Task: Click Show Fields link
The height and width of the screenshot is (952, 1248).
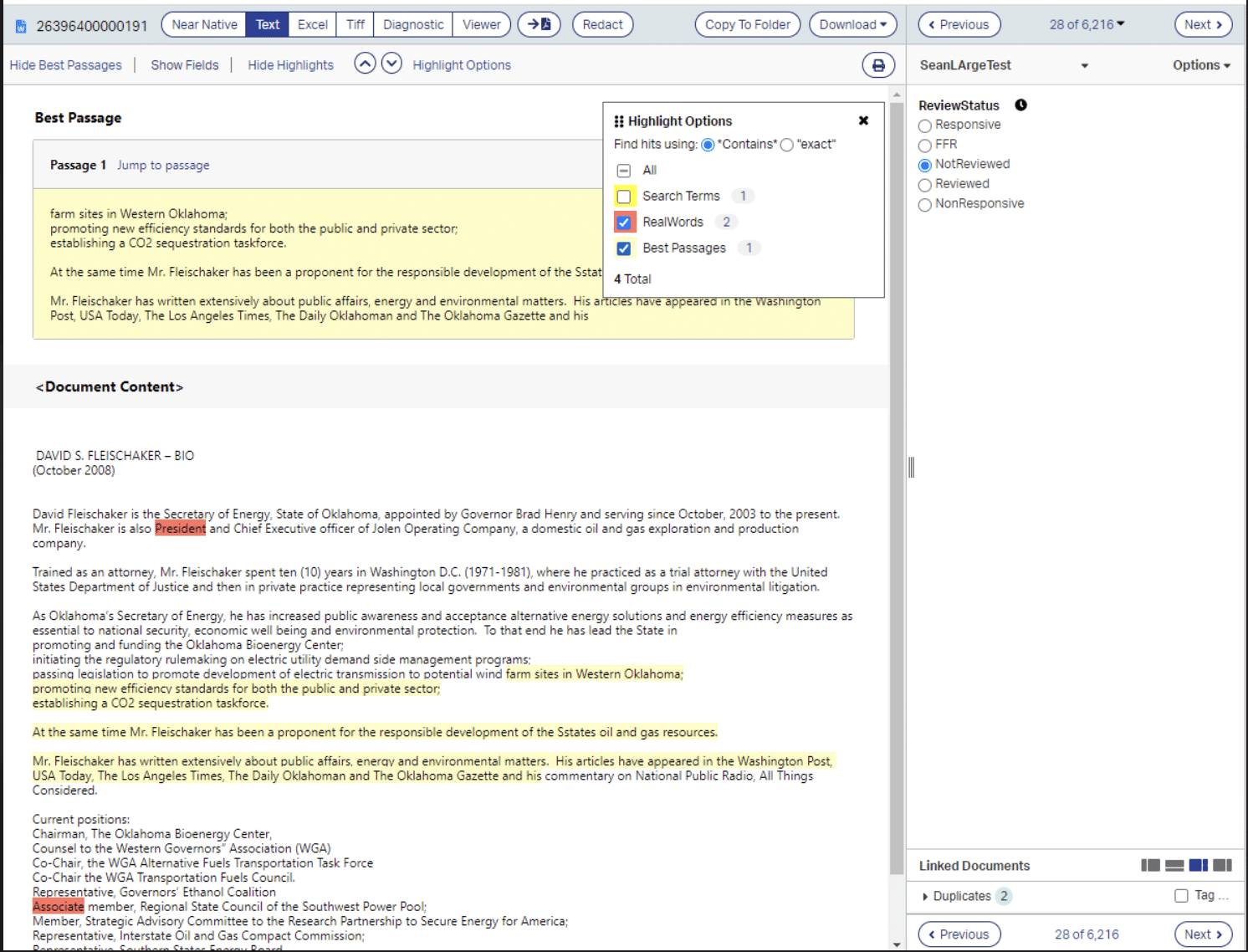Action: [185, 65]
